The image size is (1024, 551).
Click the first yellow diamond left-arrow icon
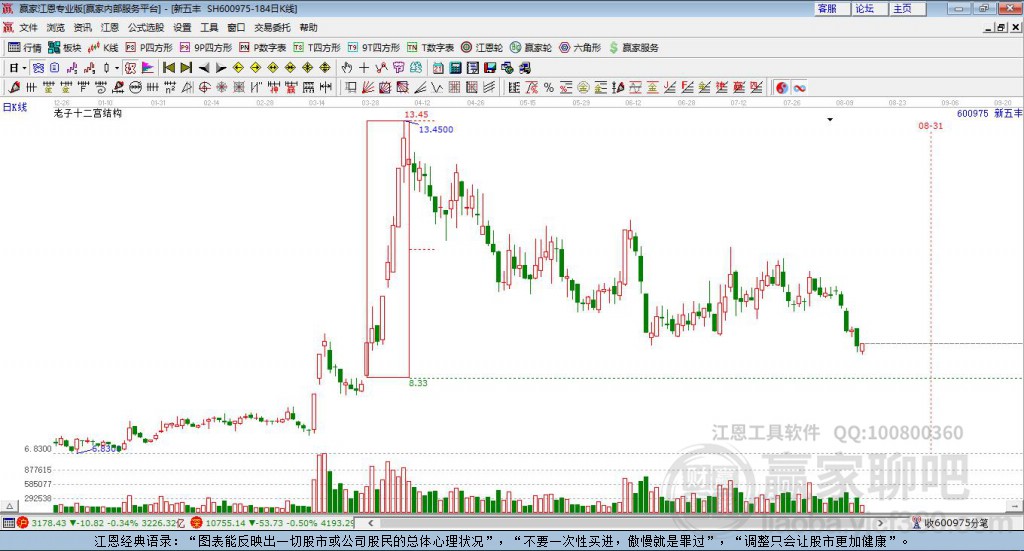click(x=238, y=68)
